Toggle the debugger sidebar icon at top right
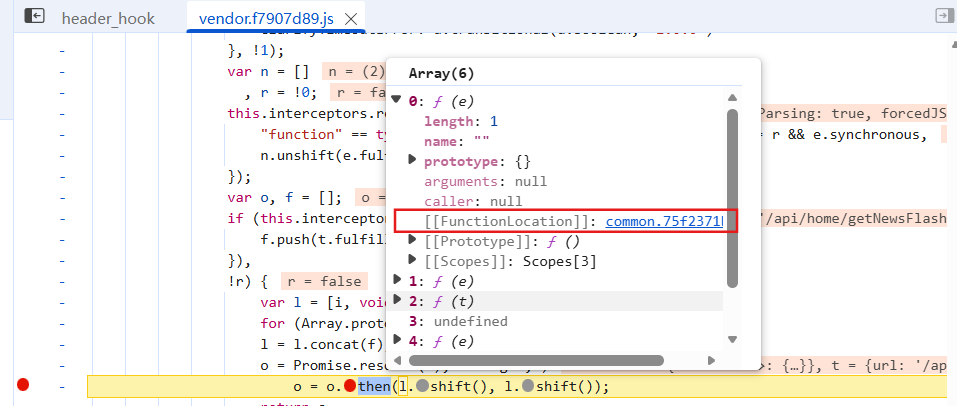The image size is (957, 406). tap(942, 16)
